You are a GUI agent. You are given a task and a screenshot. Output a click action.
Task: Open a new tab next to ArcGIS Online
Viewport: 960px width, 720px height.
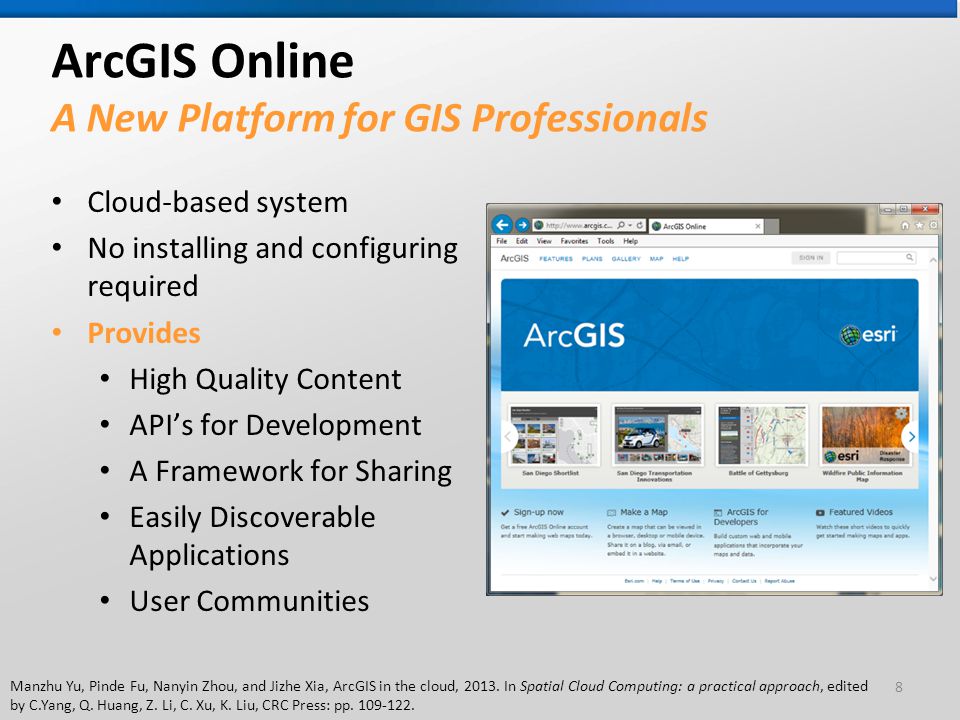[x=772, y=227]
